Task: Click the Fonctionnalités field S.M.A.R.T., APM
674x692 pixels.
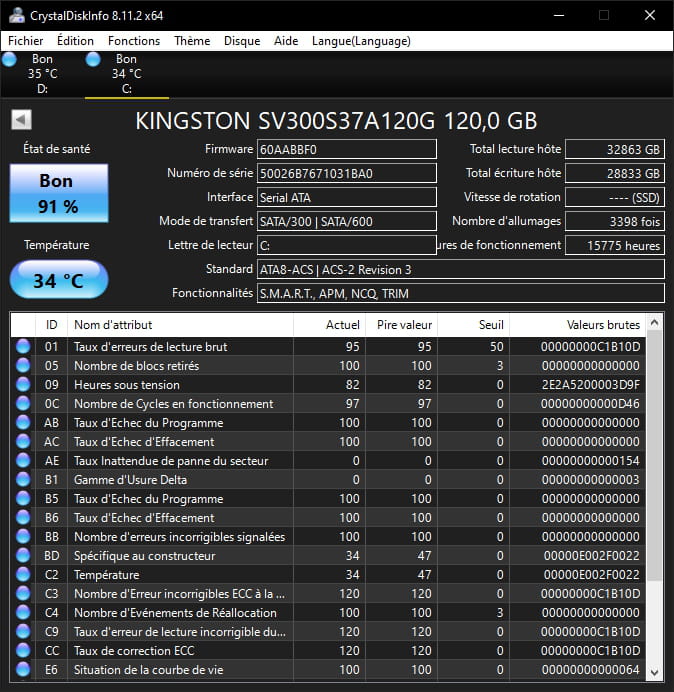Action: (x=461, y=293)
